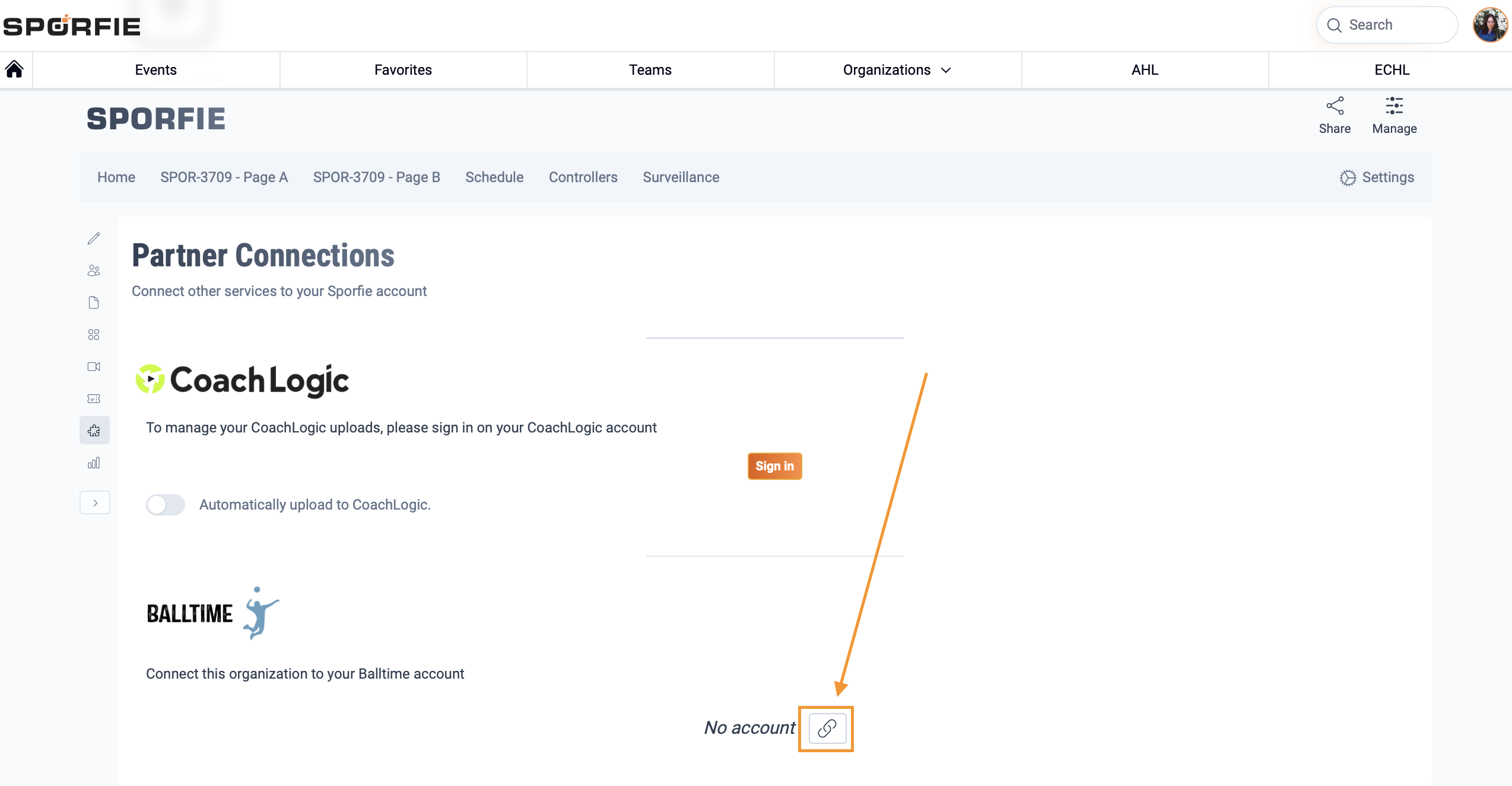1512x786 pixels.
Task: Click the Search input field
Action: coord(1386,25)
